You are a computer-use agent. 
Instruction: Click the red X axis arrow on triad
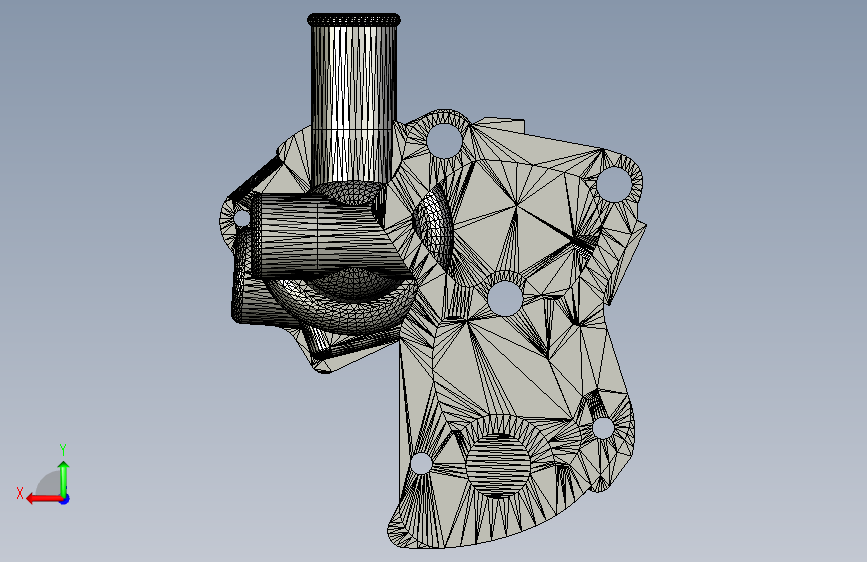[43, 499]
